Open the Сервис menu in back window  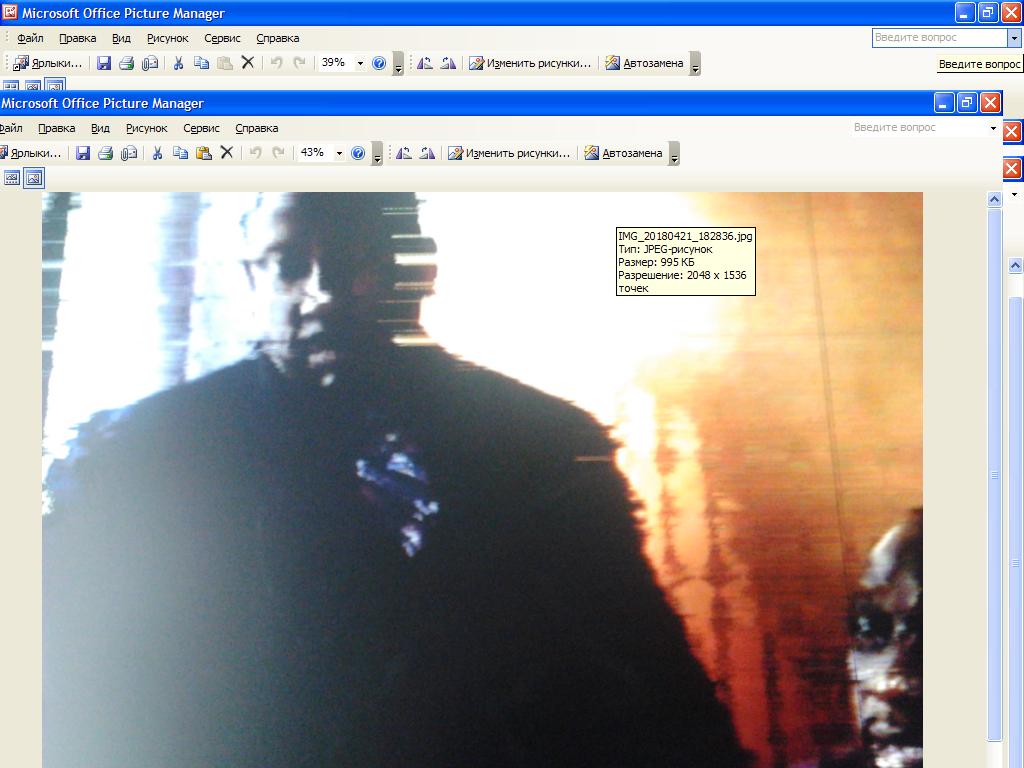(x=222, y=38)
